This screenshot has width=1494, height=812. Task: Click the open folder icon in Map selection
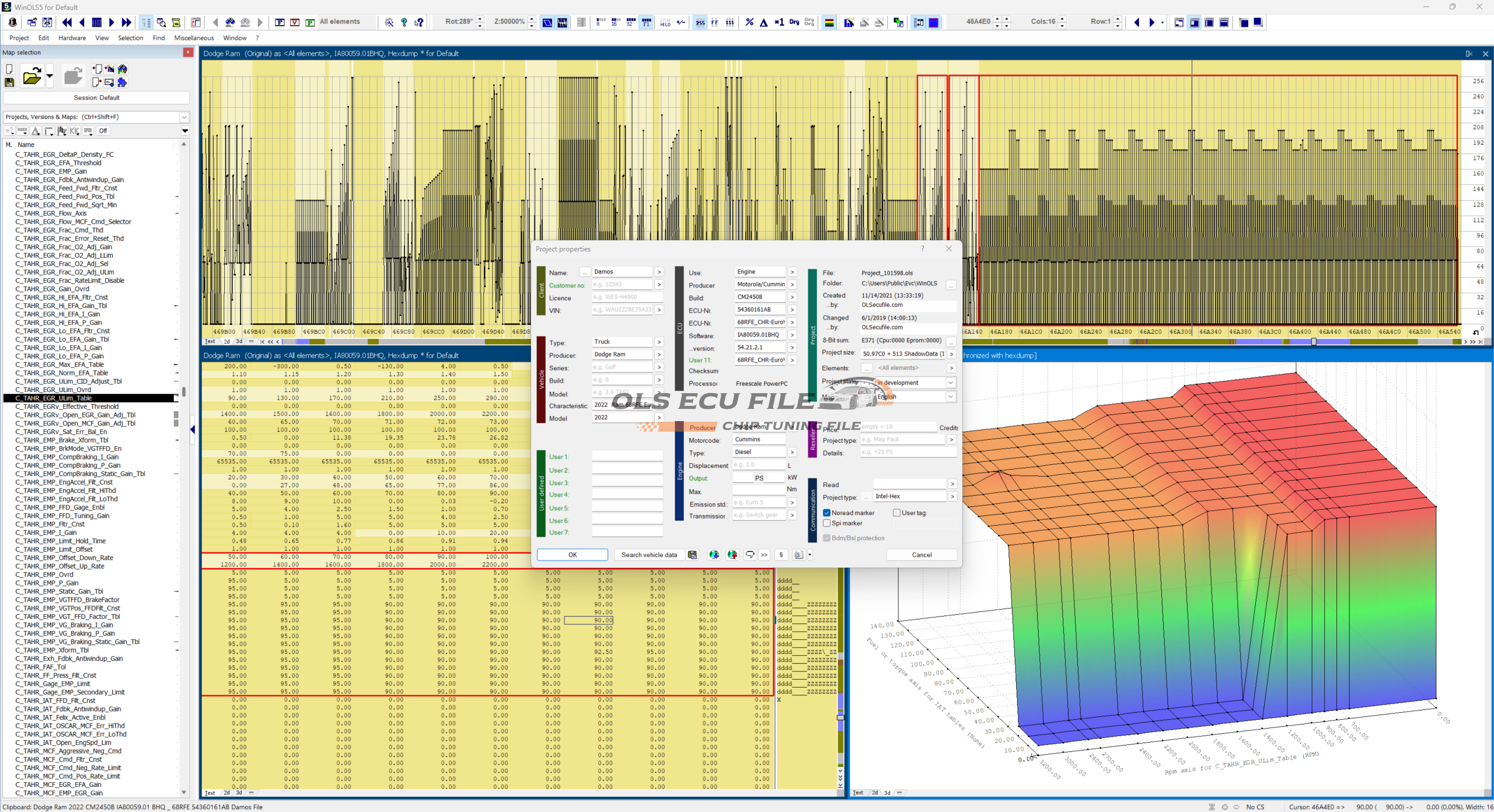(32, 76)
